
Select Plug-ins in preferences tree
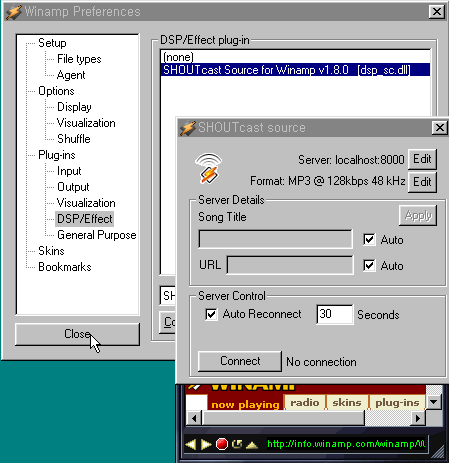(x=57, y=155)
